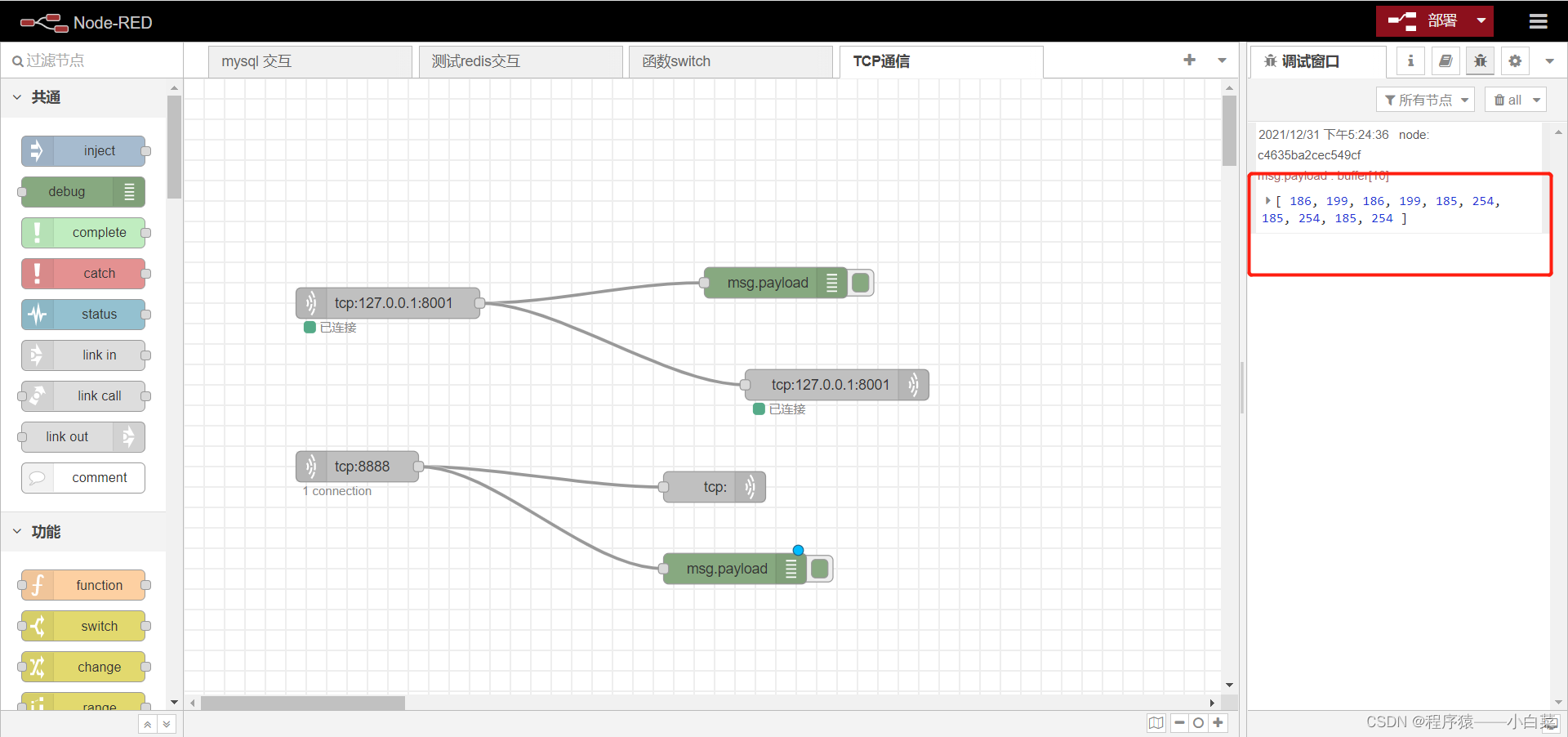Click the red Deploy (部署) button
1568x737 pixels.
pos(1423,21)
